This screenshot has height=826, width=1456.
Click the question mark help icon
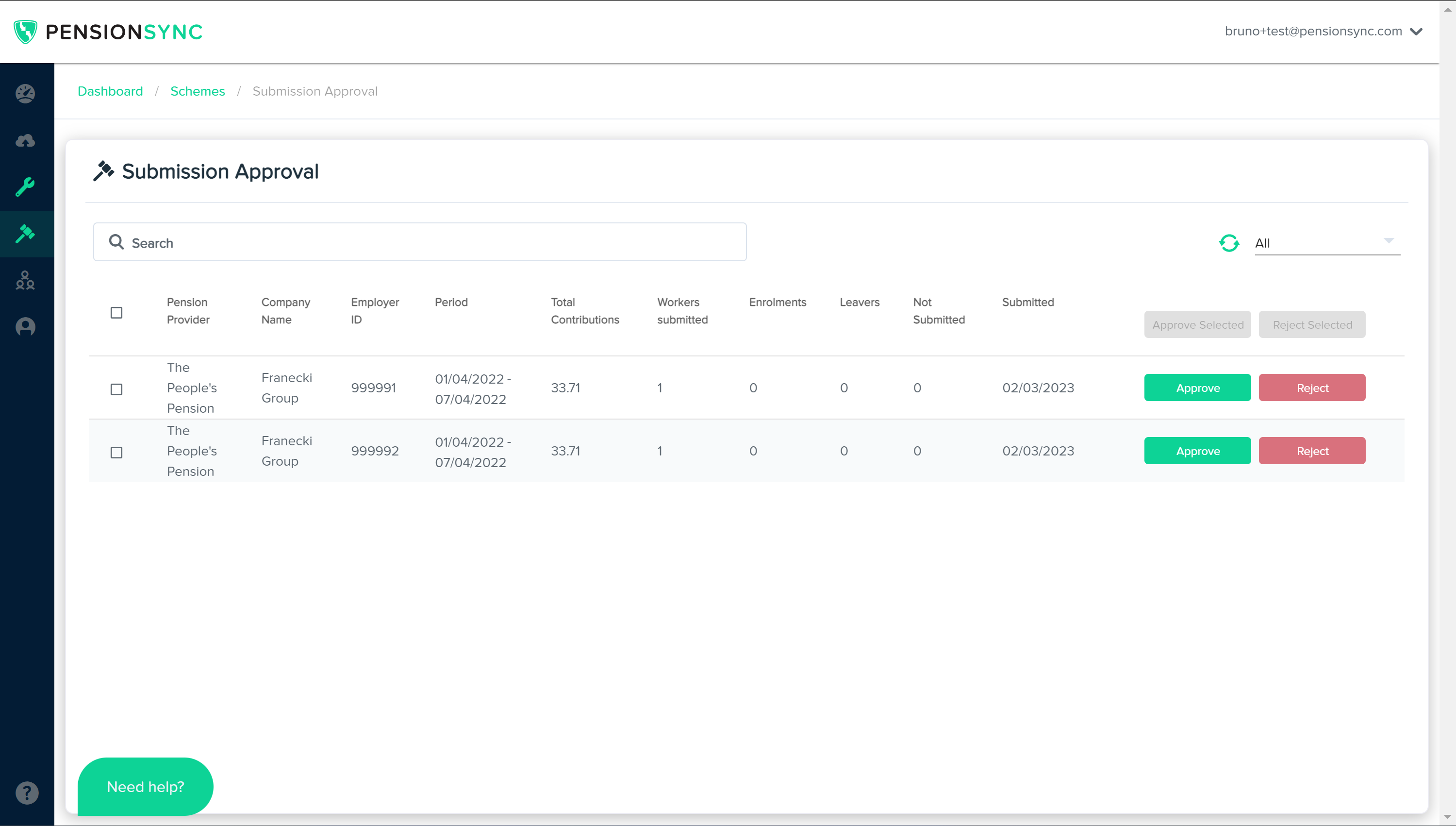pos(27,792)
